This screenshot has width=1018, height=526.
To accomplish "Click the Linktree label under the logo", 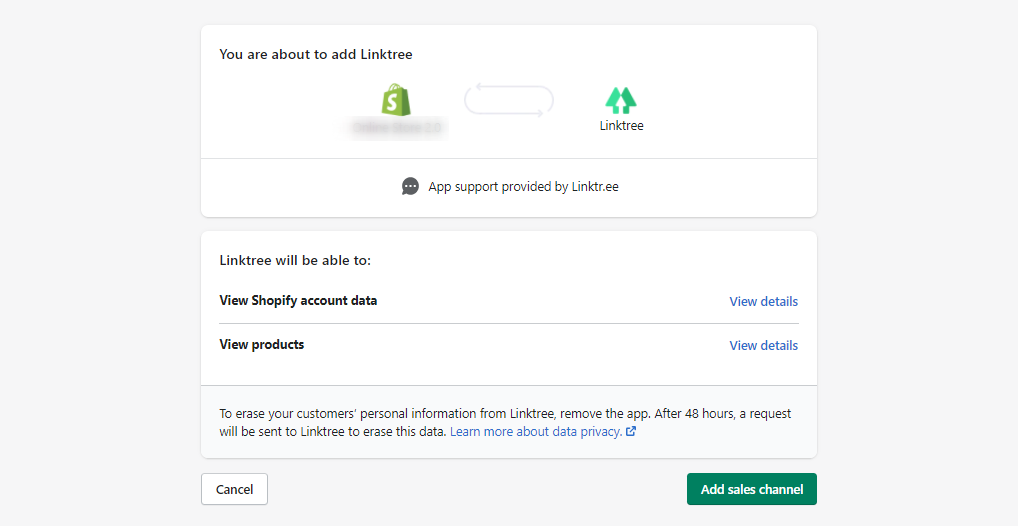I will pos(621,126).
